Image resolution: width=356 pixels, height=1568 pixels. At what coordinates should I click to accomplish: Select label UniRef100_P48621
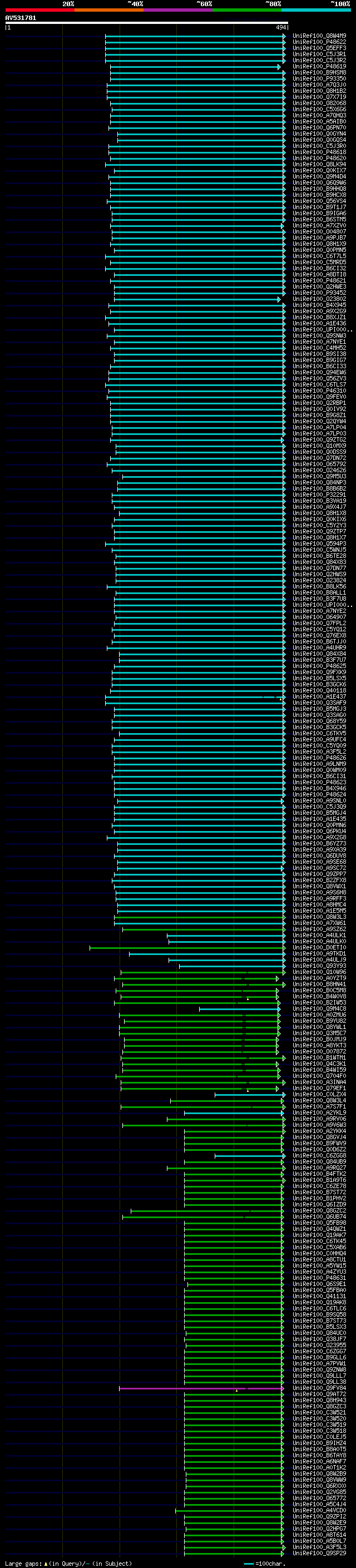click(319, 280)
